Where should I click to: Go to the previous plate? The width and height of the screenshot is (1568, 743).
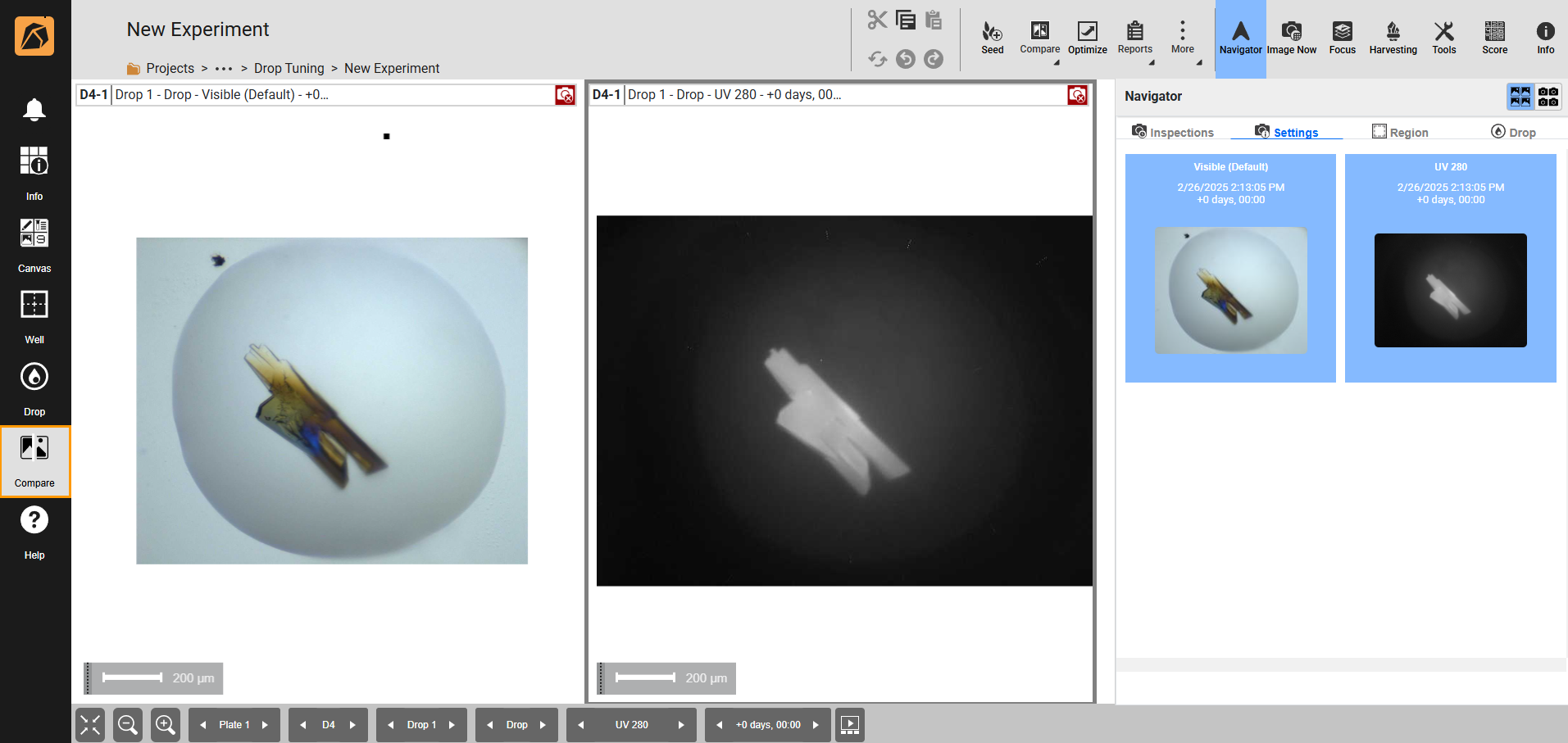[x=202, y=725]
